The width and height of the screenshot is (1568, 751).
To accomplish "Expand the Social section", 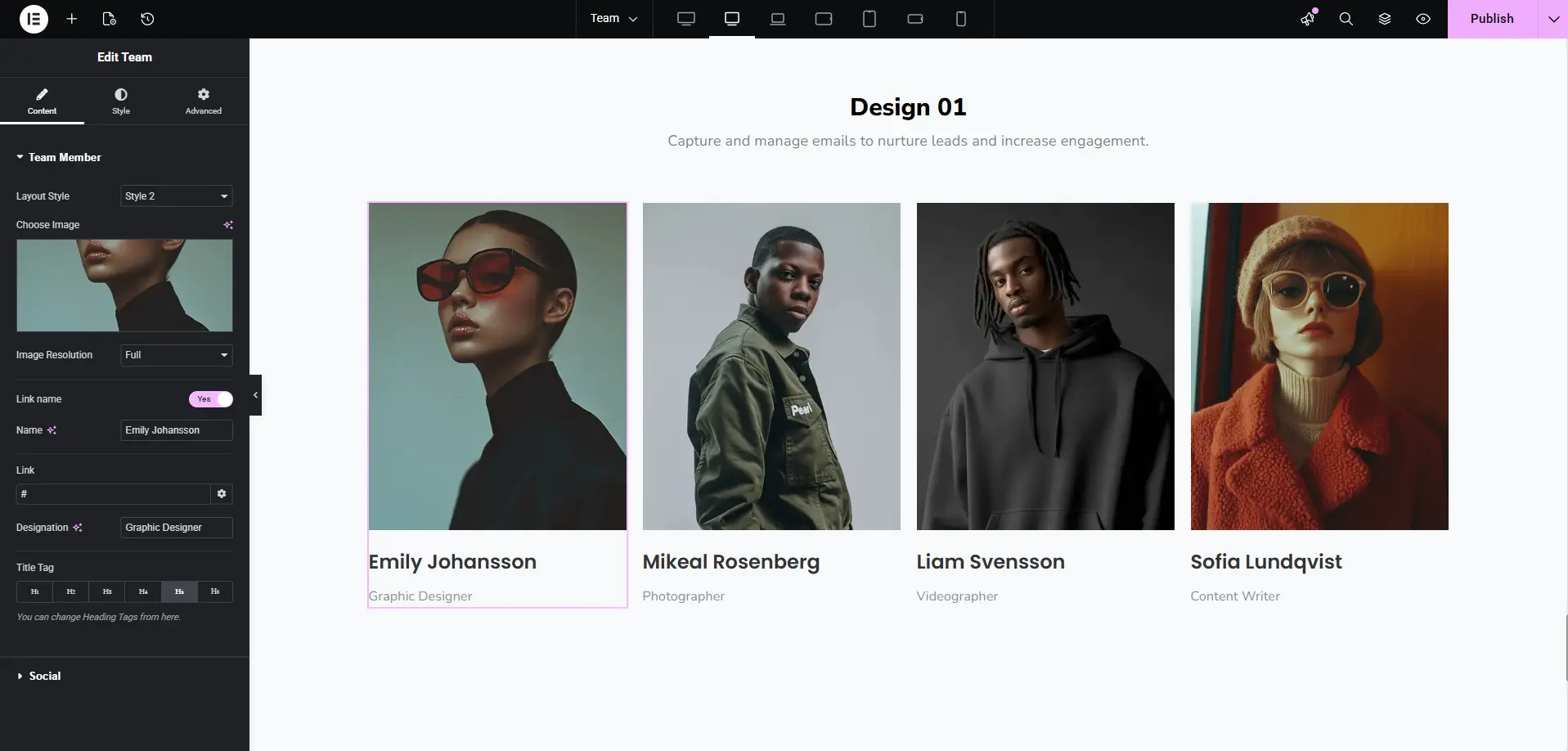I will (44, 676).
